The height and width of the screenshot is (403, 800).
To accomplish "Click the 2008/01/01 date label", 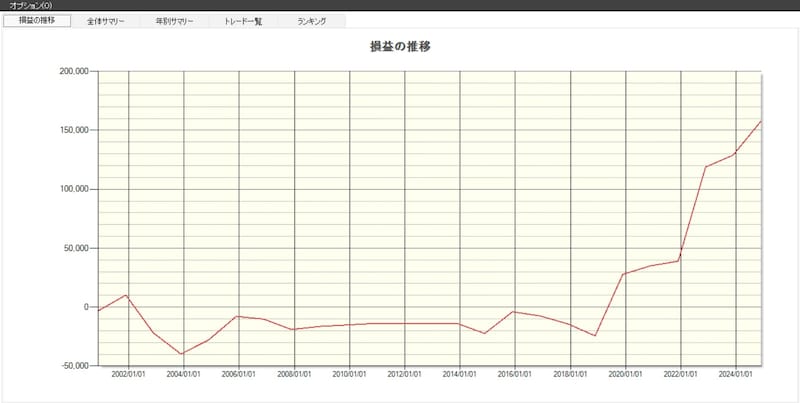I will pyautogui.click(x=294, y=373).
